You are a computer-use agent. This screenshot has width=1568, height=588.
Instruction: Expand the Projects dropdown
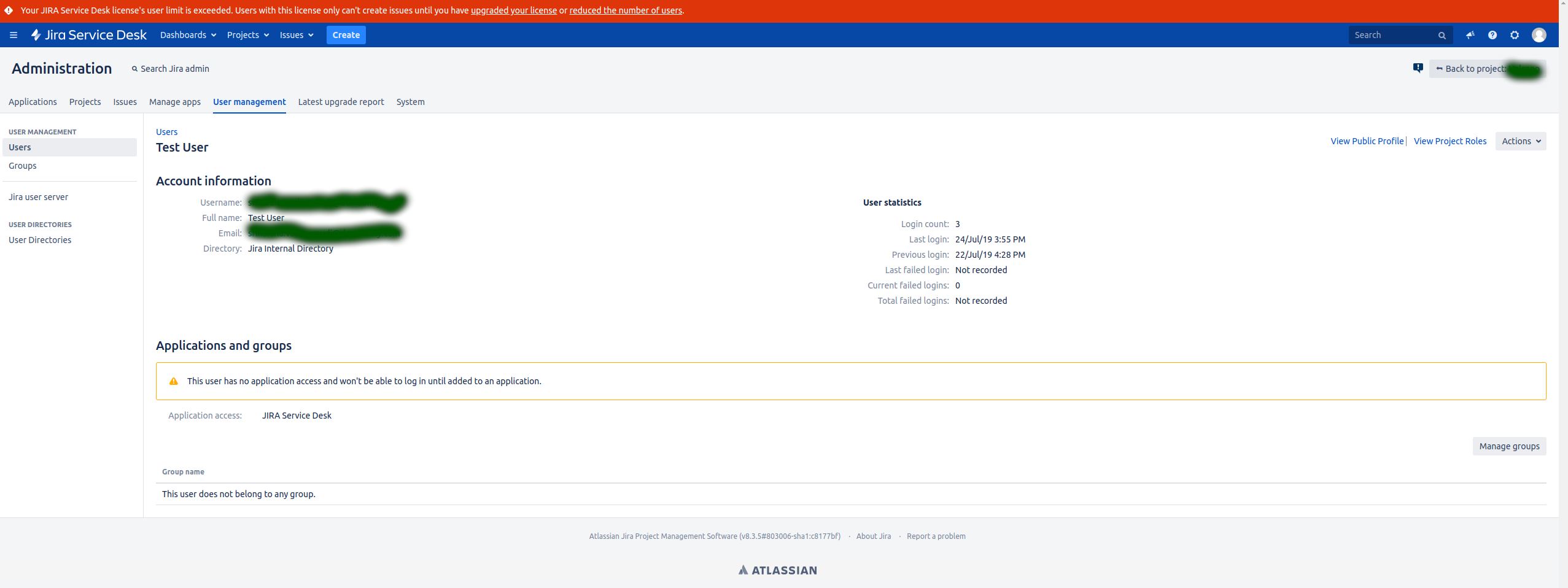[248, 35]
